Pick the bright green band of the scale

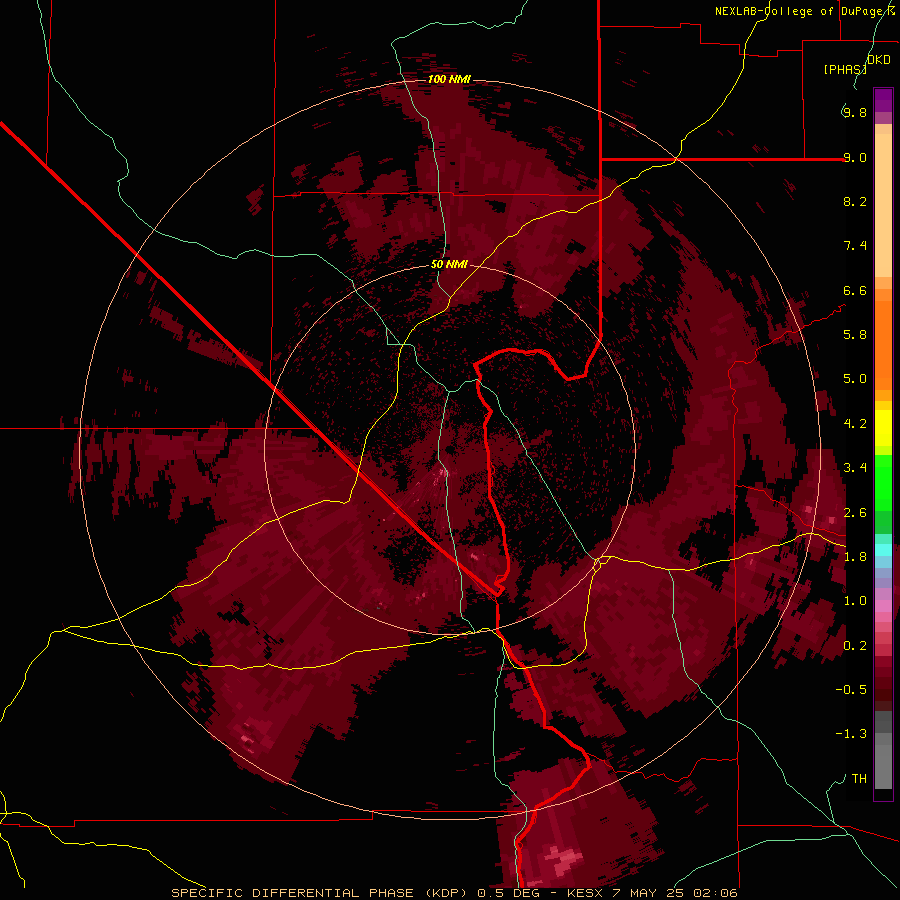[x=883, y=483]
